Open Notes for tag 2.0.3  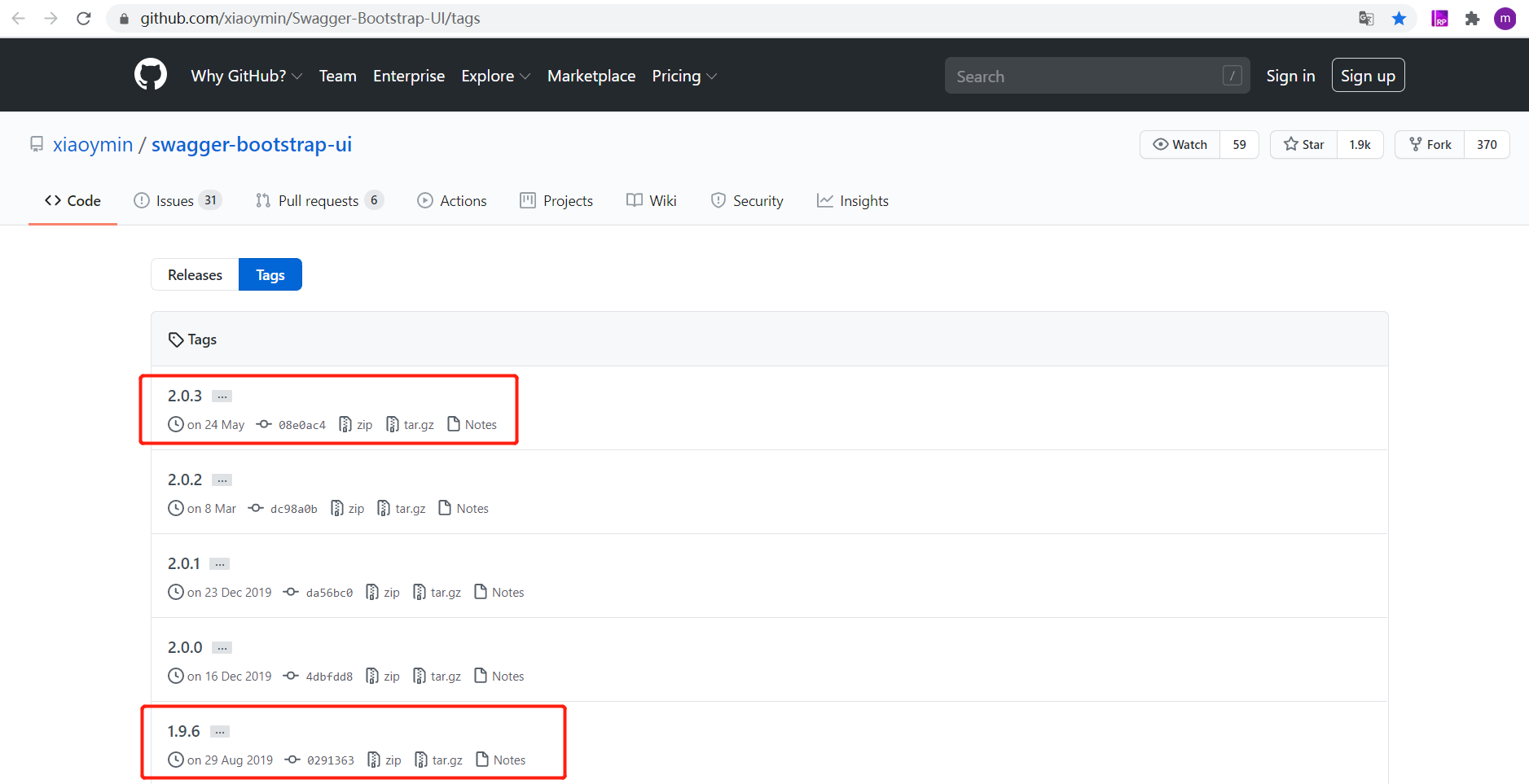point(472,425)
